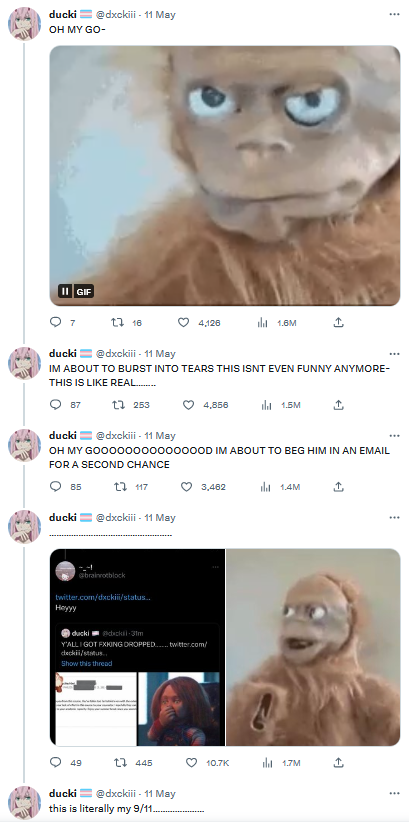Image resolution: width=409 pixels, height=822 pixels.
Task: Reply to the "OH MY GO-" tweet
Action: (56, 322)
